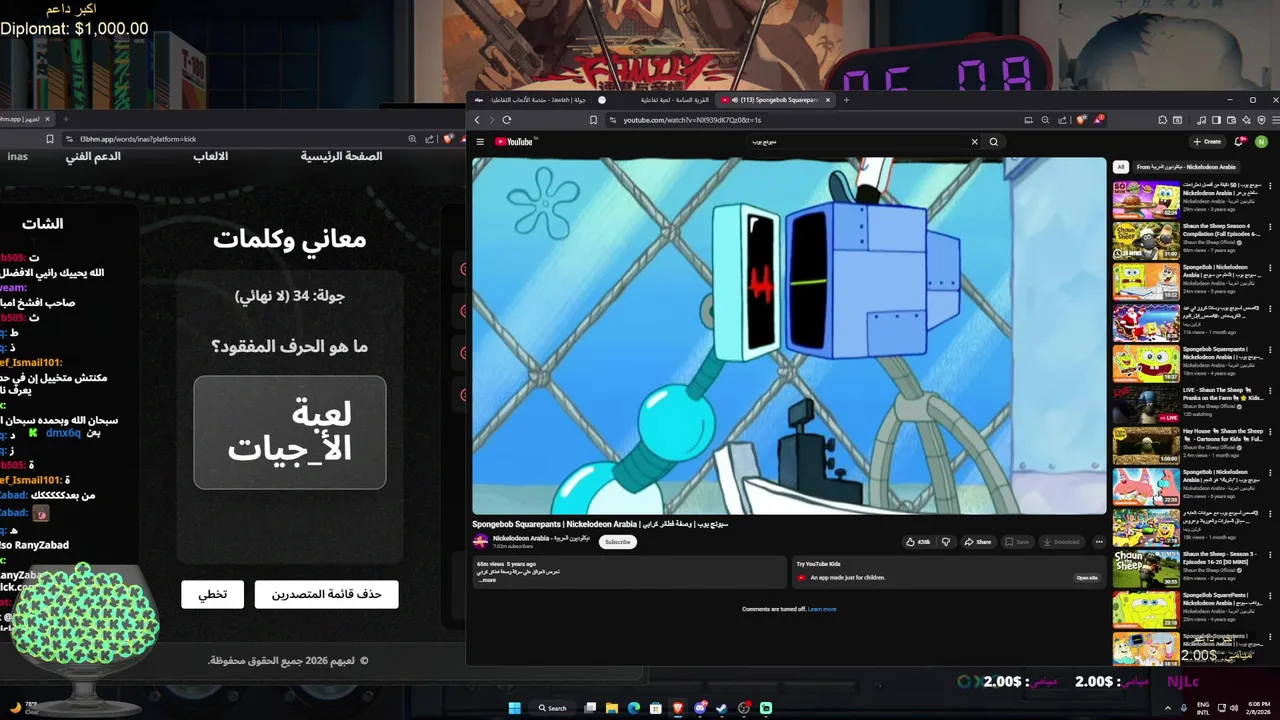Expand video description with ...more
1280x720 pixels.
pos(486,580)
